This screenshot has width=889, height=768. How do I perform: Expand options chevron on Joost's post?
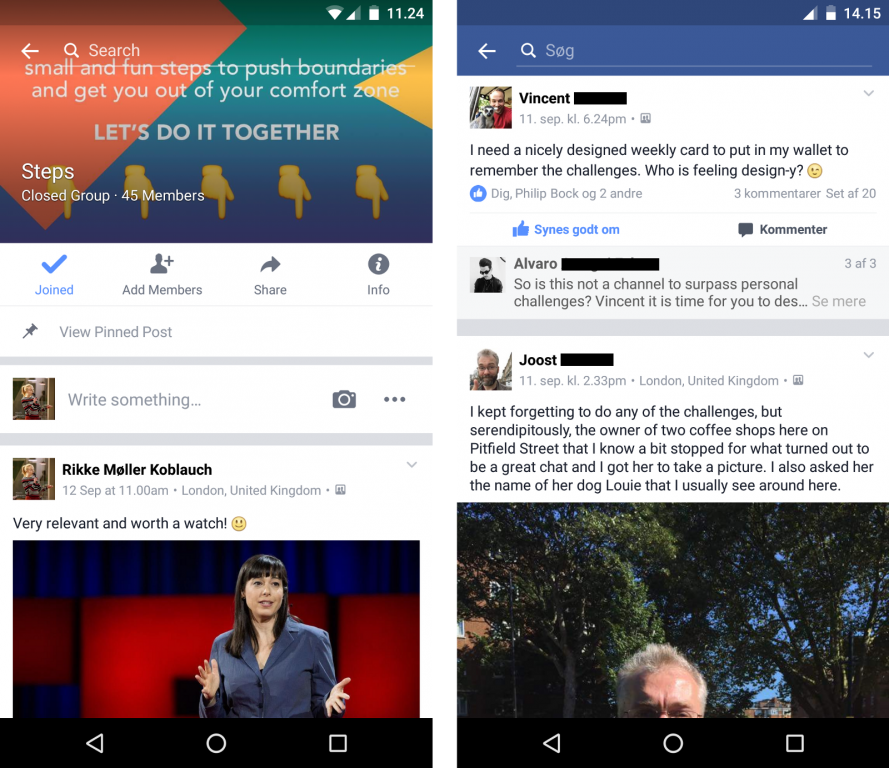869,355
